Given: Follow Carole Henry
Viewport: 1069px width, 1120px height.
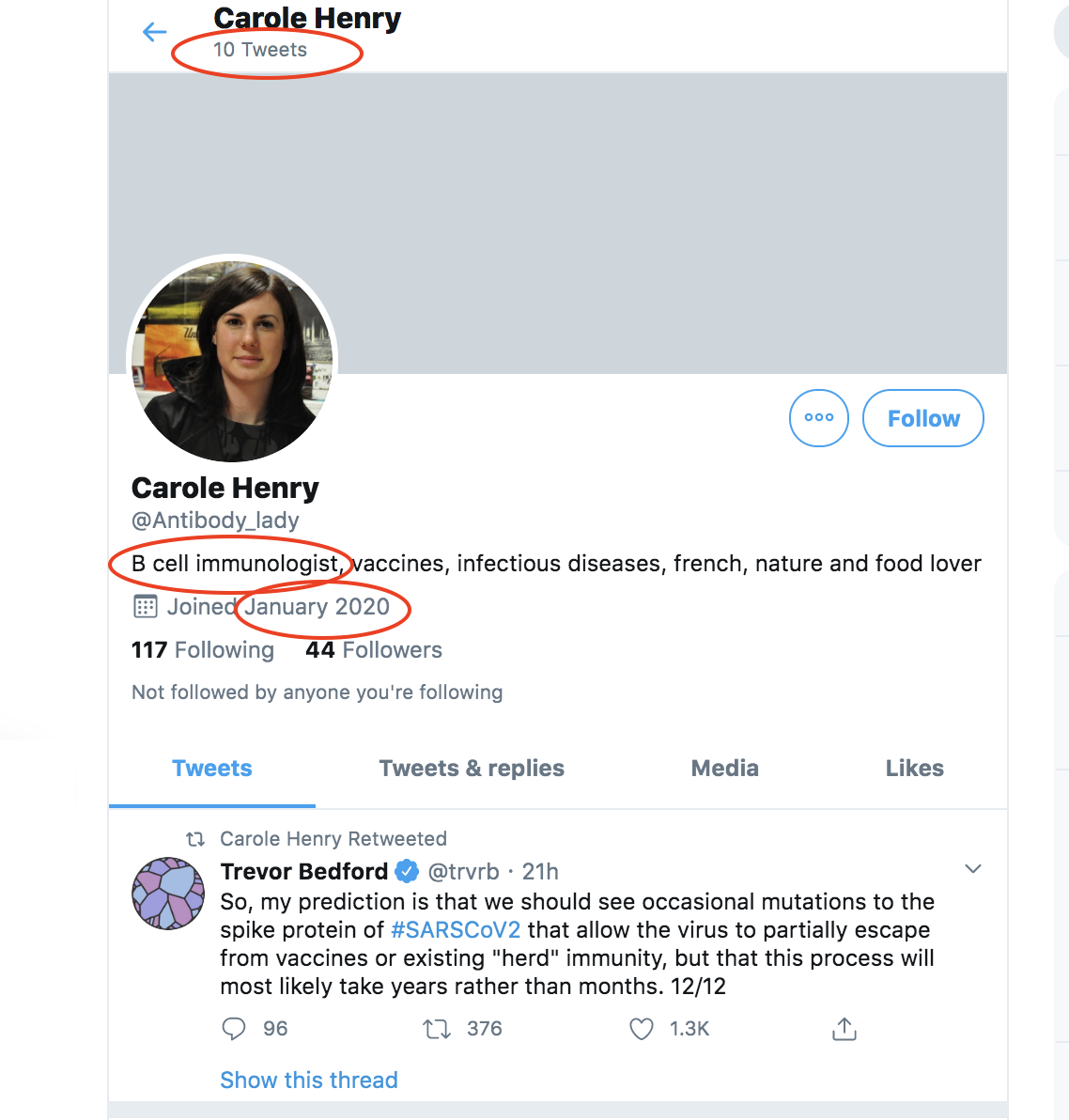Looking at the screenshot, I should [923, 418].
